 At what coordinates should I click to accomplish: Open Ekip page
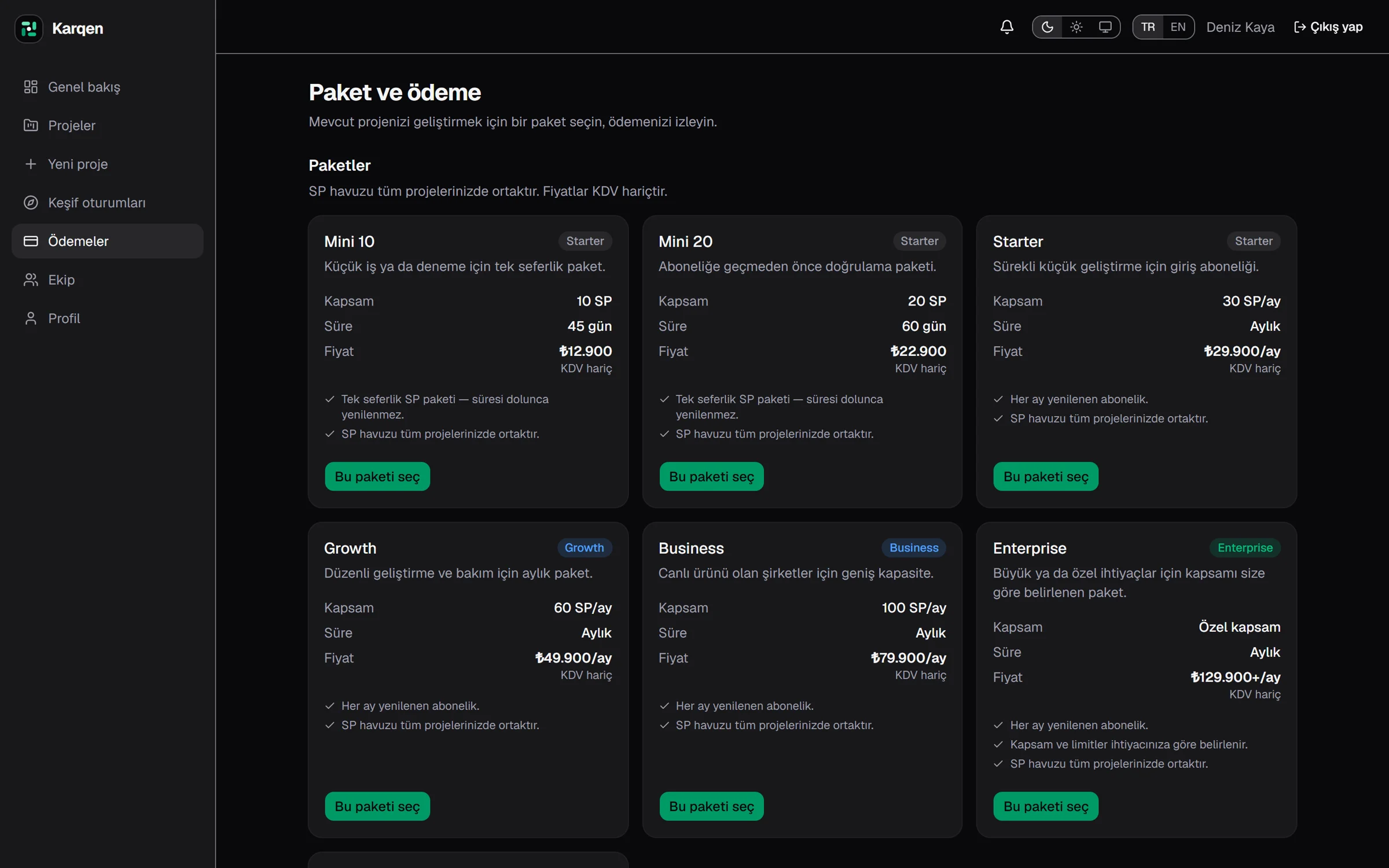[107, 280]
